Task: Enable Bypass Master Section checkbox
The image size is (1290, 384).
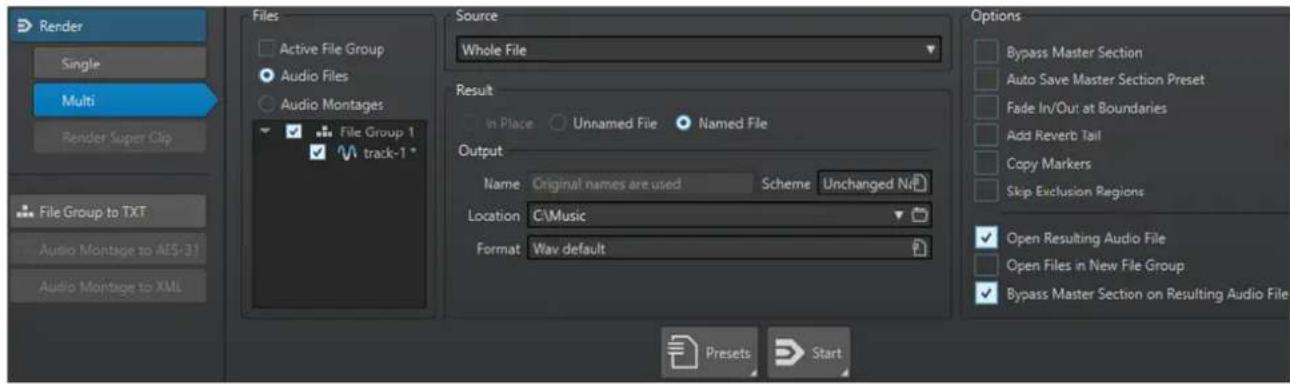Action: [987, 50]
